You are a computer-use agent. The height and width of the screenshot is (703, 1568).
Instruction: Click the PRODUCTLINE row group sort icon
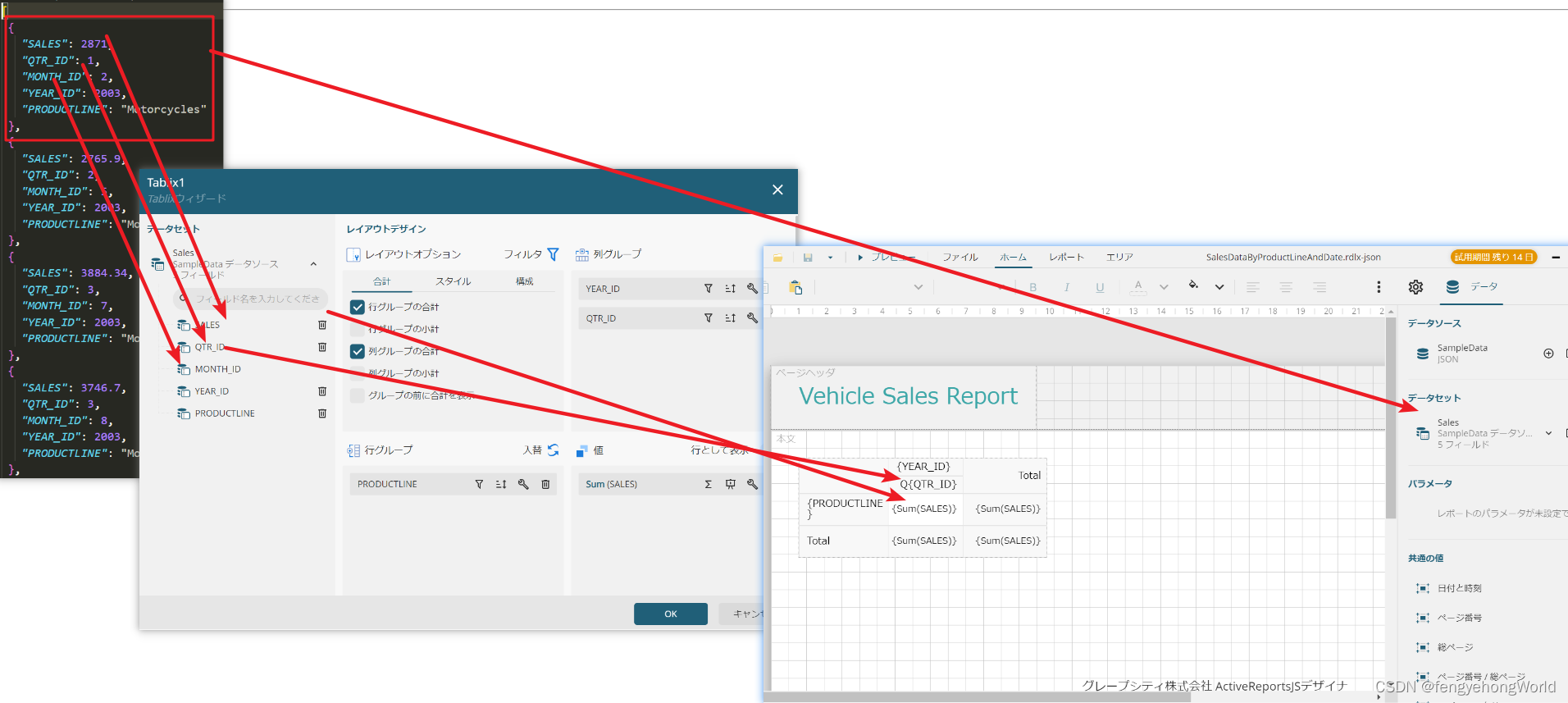[501, 485]
